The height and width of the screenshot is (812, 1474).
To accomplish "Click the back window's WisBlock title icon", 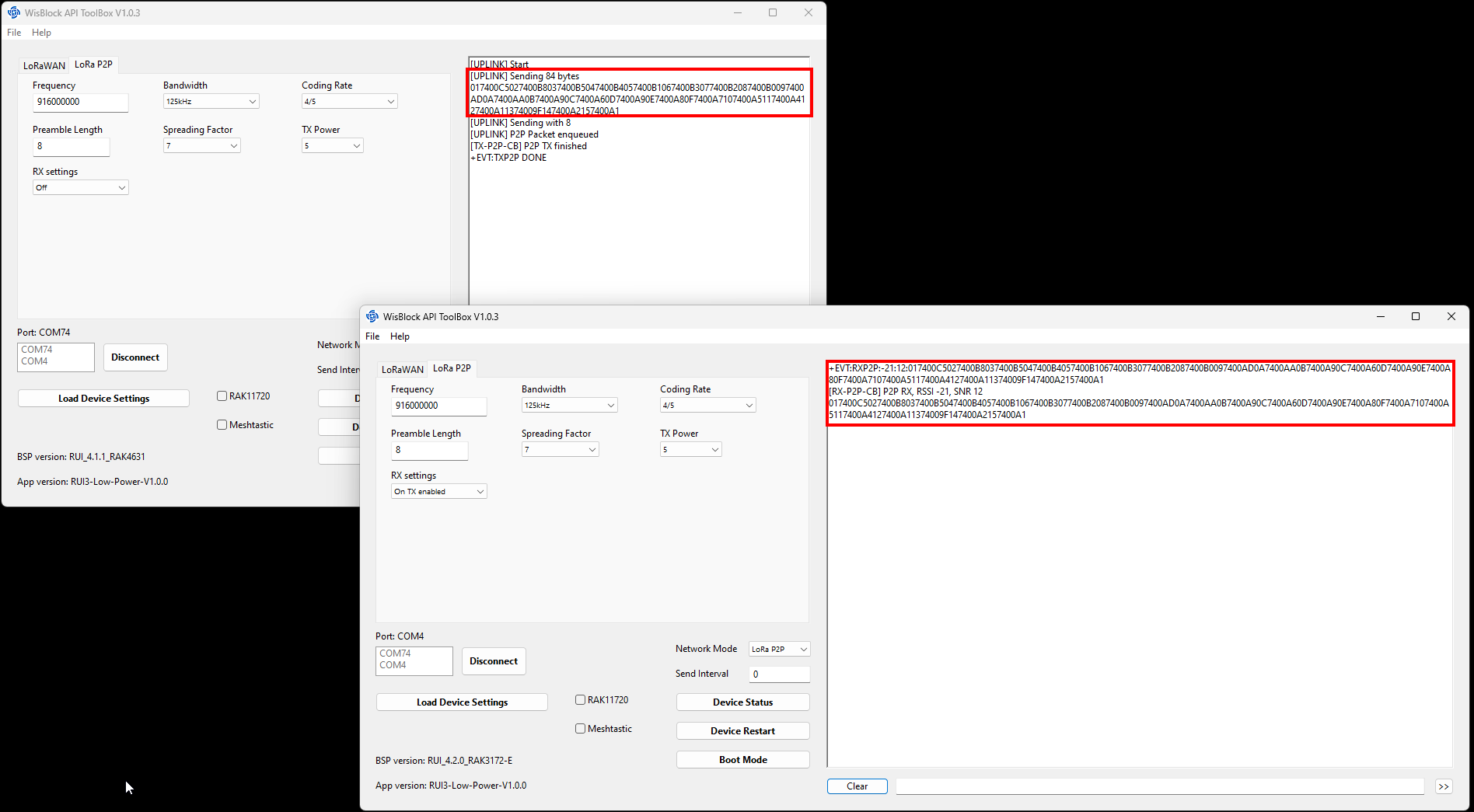I will pos(14,12).
